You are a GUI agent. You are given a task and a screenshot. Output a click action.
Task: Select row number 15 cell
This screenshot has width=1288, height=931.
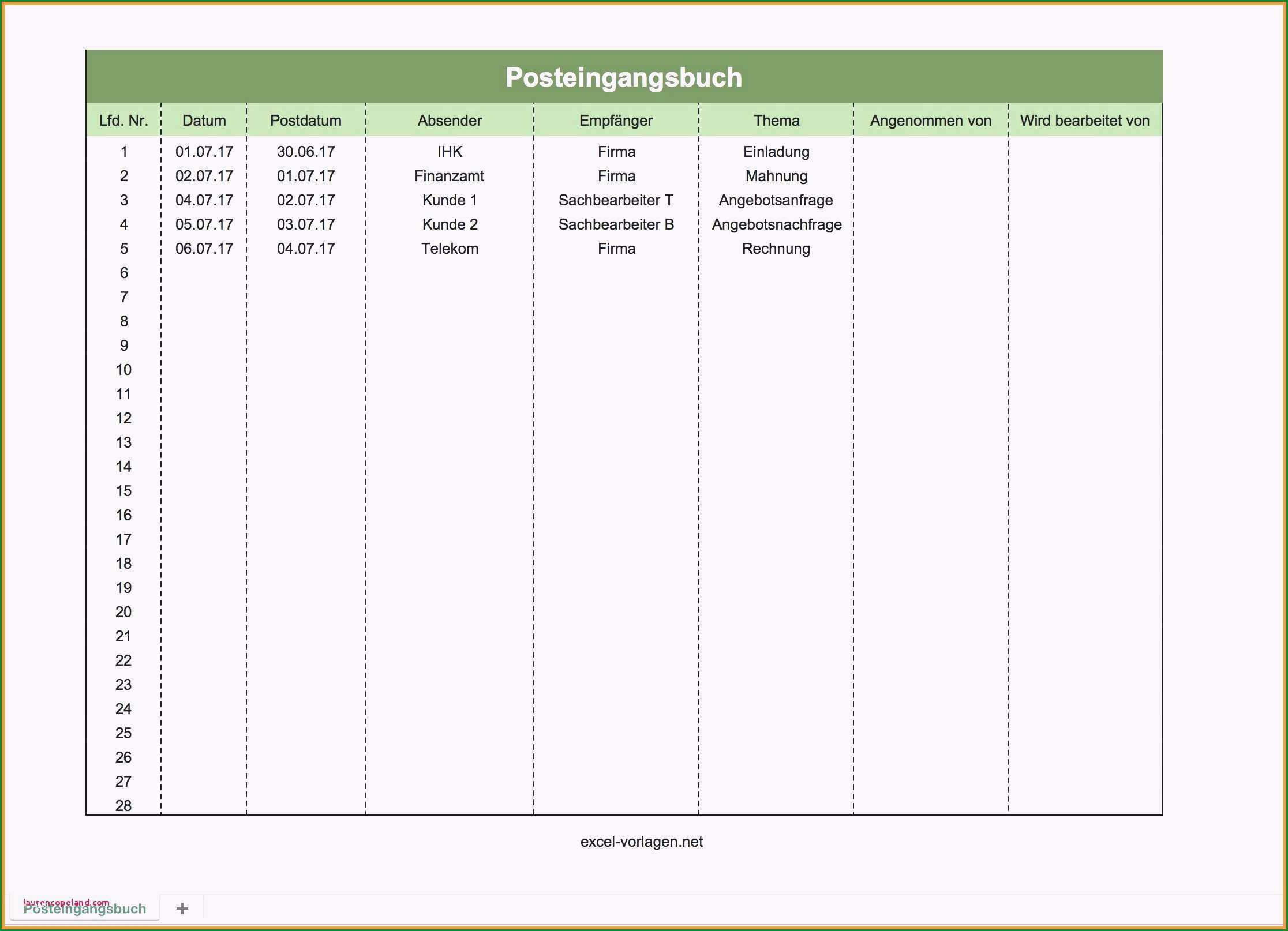[x=123, y=491]
